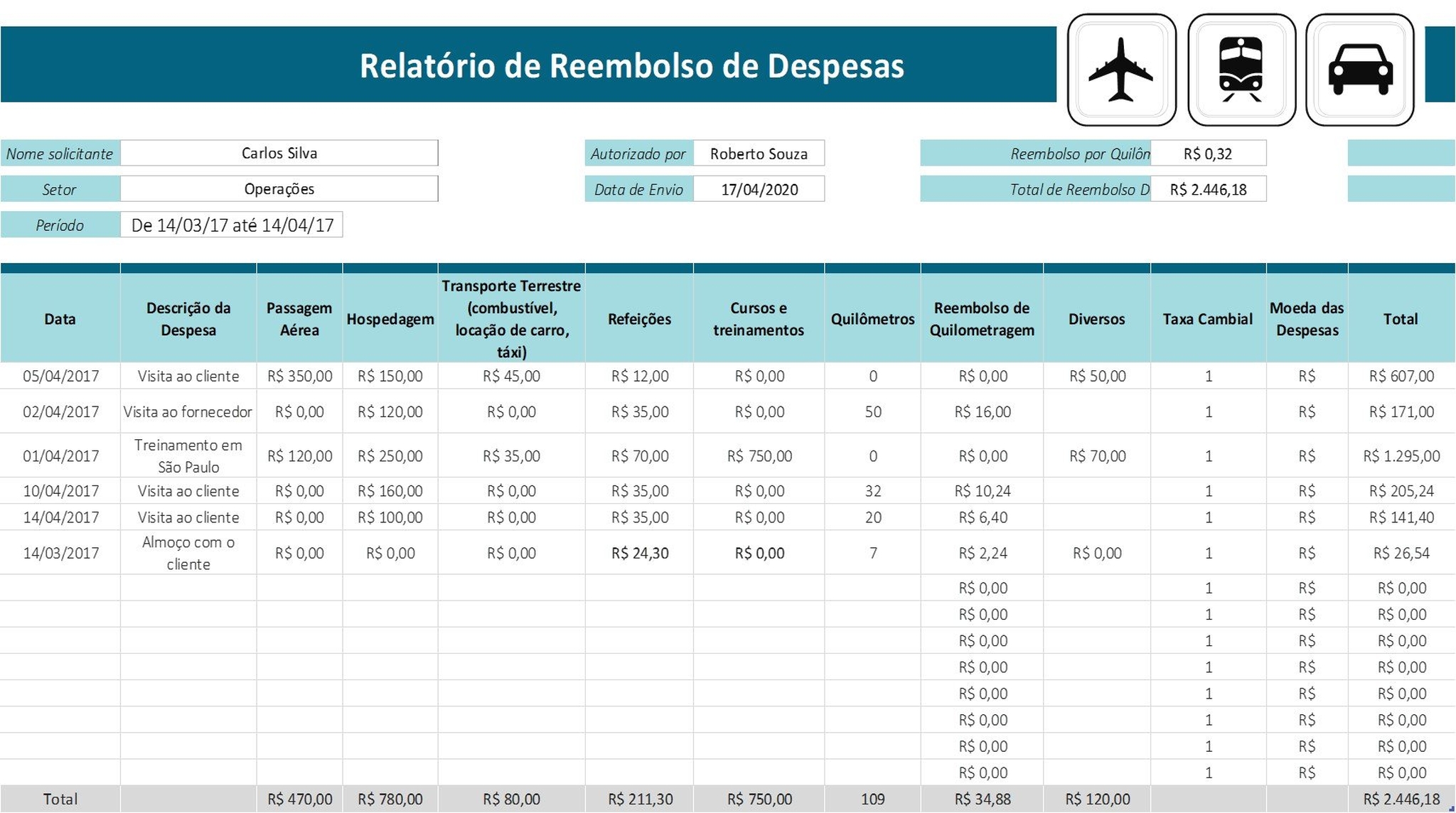Select the row total R$ 1.295,00
This screenshot has height=813, width=1456.
click(1401, 456)
